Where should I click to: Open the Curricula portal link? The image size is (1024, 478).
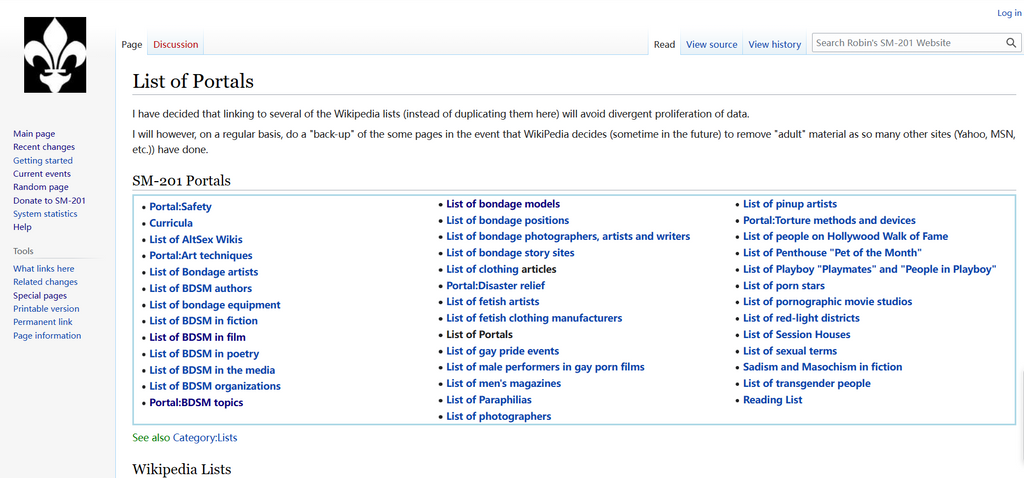click(x=171, y=223)
